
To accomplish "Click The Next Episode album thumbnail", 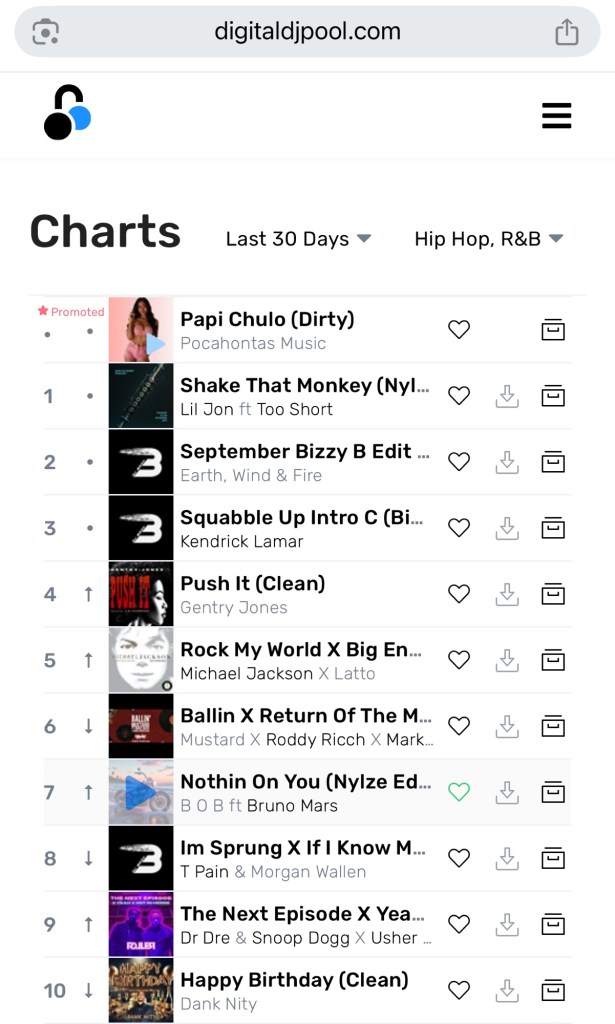I will [x=140, y=924].
